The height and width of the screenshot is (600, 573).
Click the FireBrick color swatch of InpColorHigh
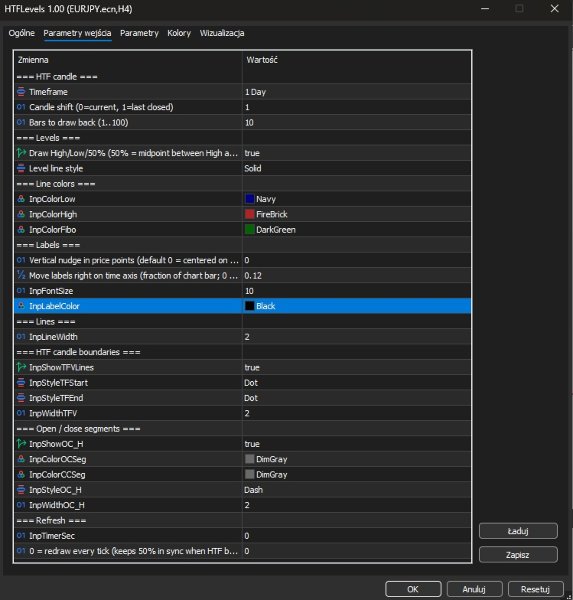pos(250,214)
